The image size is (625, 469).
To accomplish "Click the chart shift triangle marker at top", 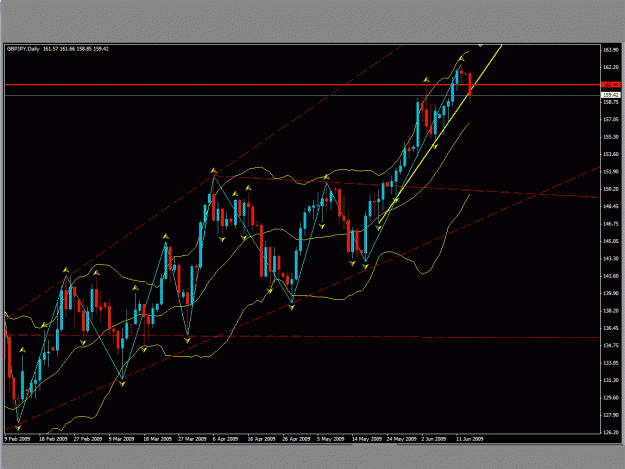I will point(481,46).
